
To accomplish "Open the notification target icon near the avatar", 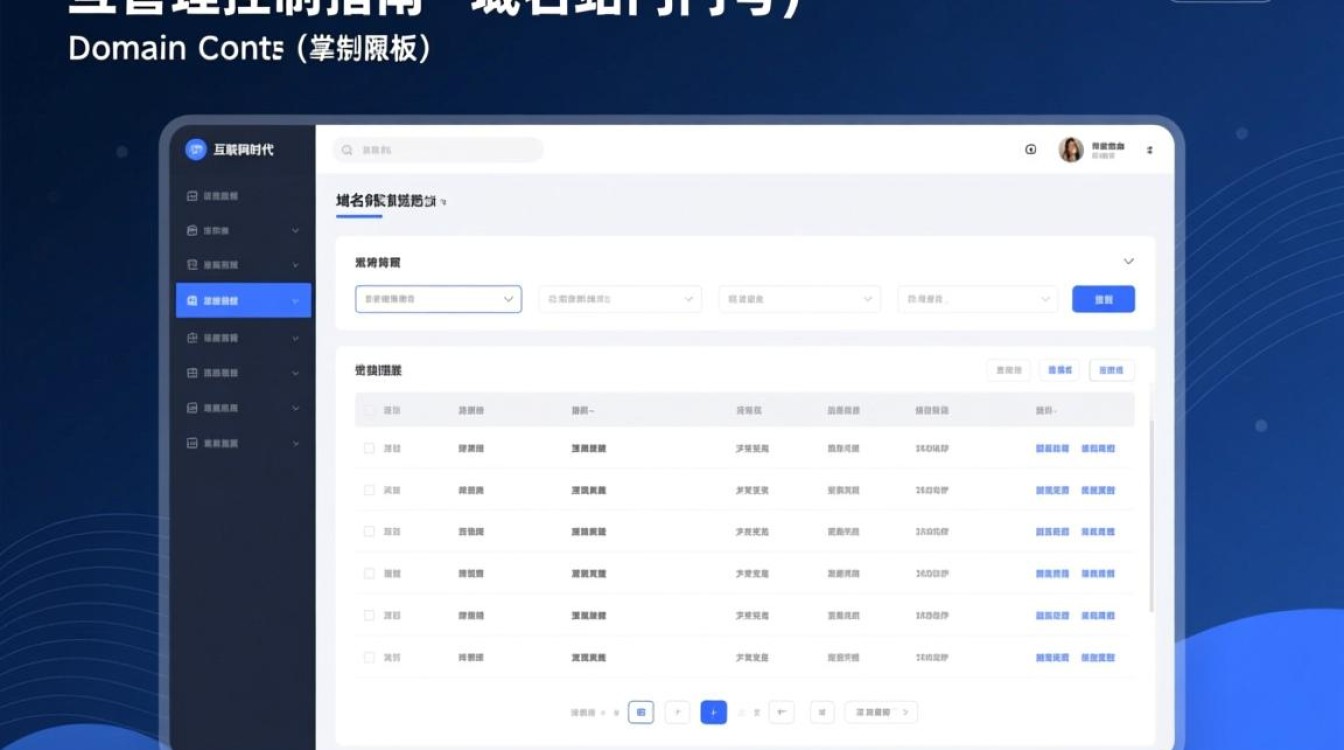I will tap(1030, 149).
